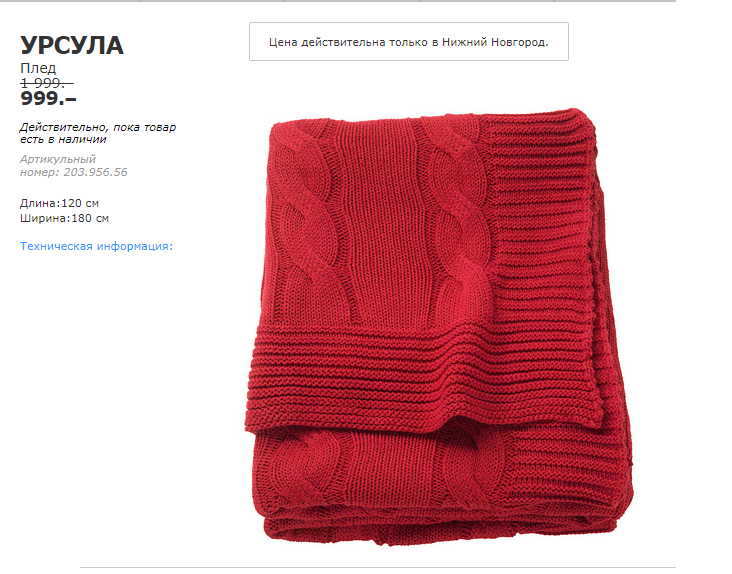Click the last segment of top gray bar
732x574 pixels.
pyautogui.click(x=615, y=1)
